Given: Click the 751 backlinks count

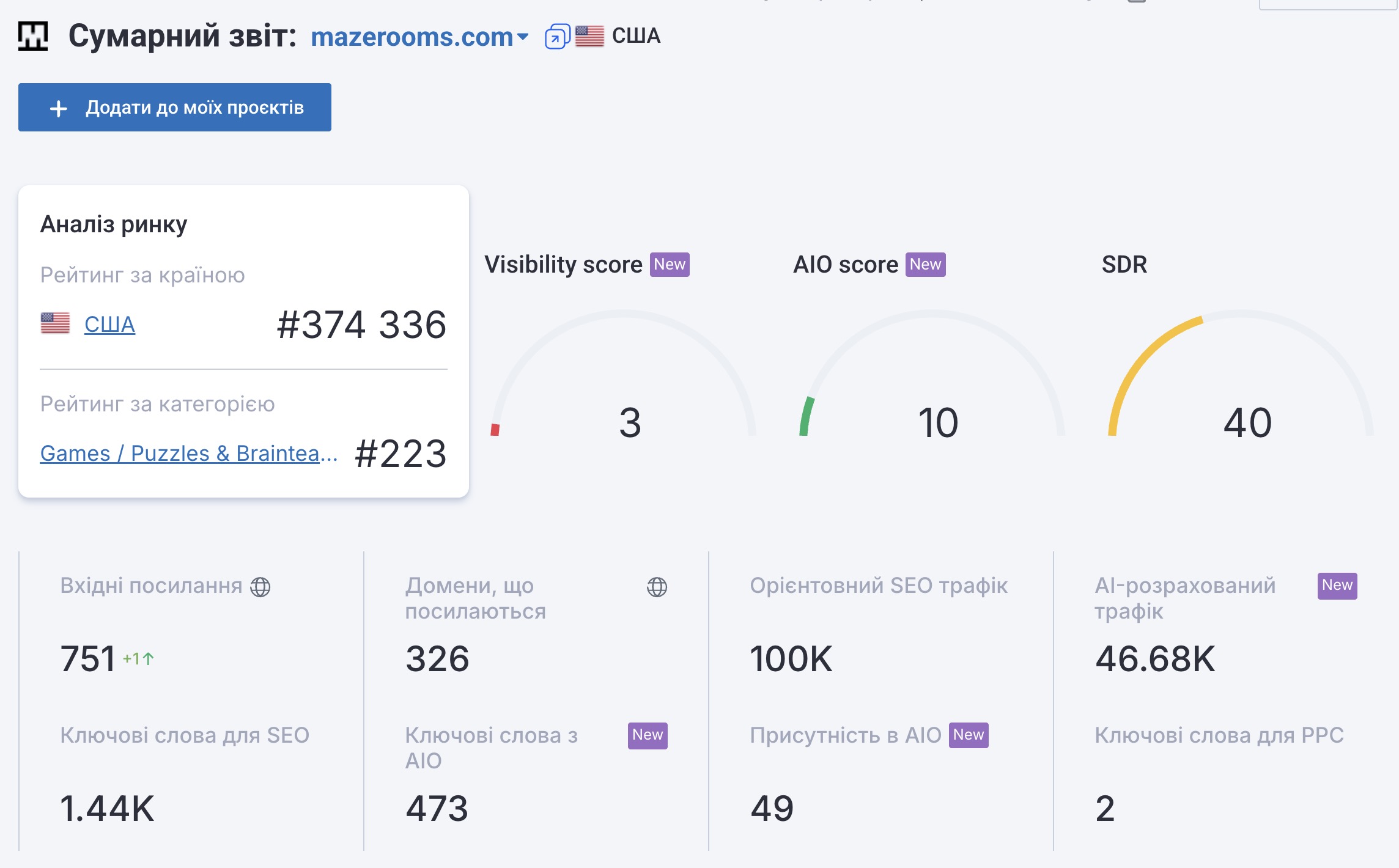Looking at the screenshot, I should [88, 659].
